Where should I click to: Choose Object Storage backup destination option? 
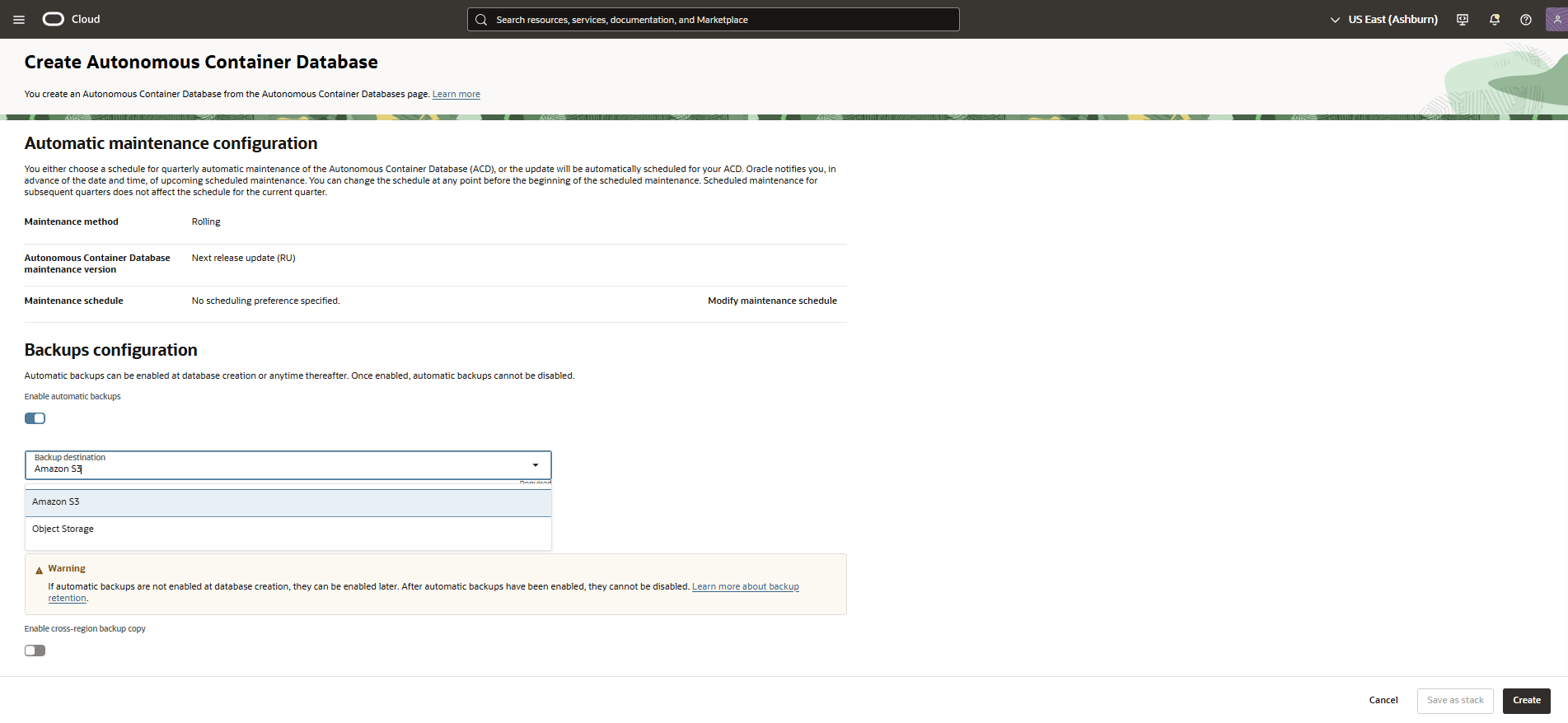pos(63,529)
